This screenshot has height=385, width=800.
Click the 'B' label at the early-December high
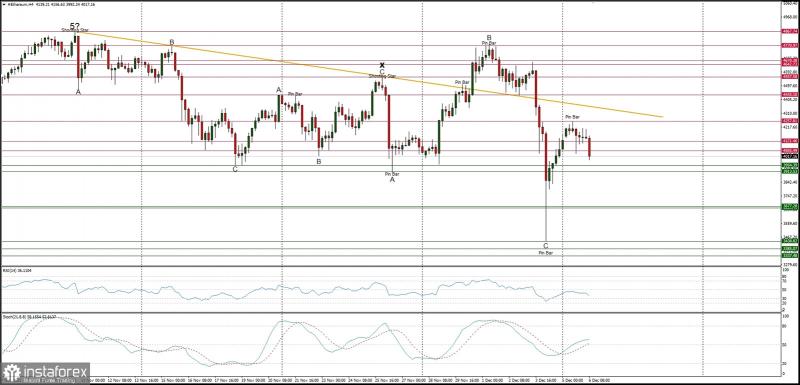(489, 37)
